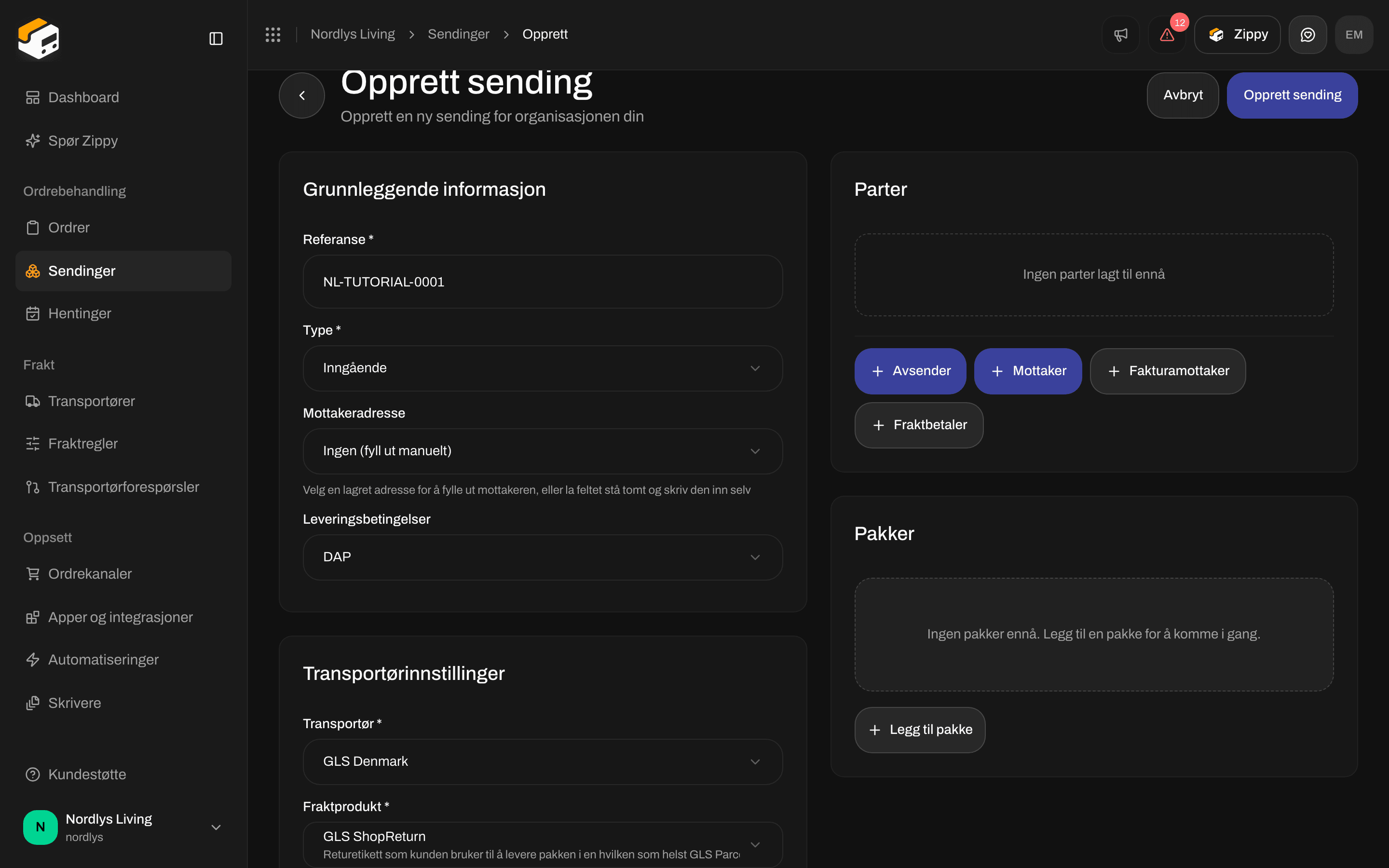Add an Avsender party
Viewport: 1389px width, 868px height.
(x=910, y=371)
